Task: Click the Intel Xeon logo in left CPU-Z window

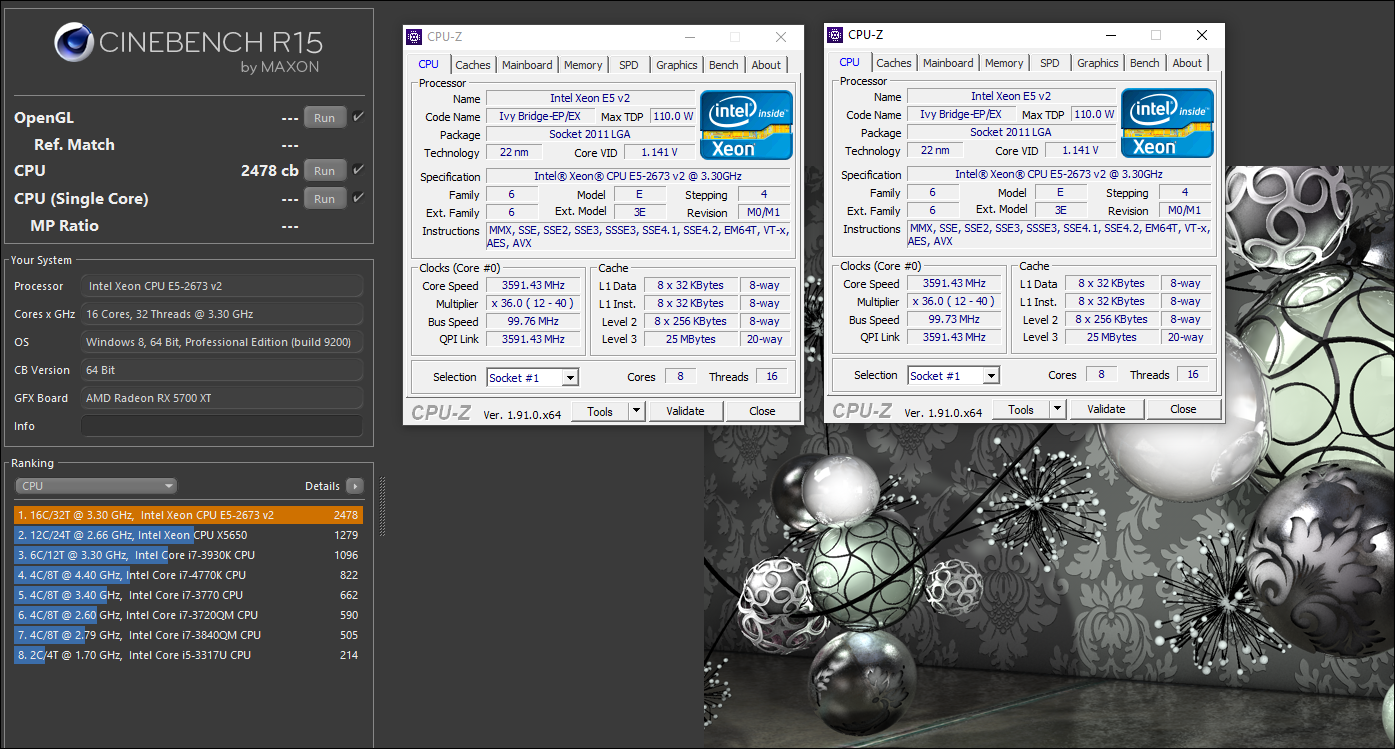Action: pos(746,125)
